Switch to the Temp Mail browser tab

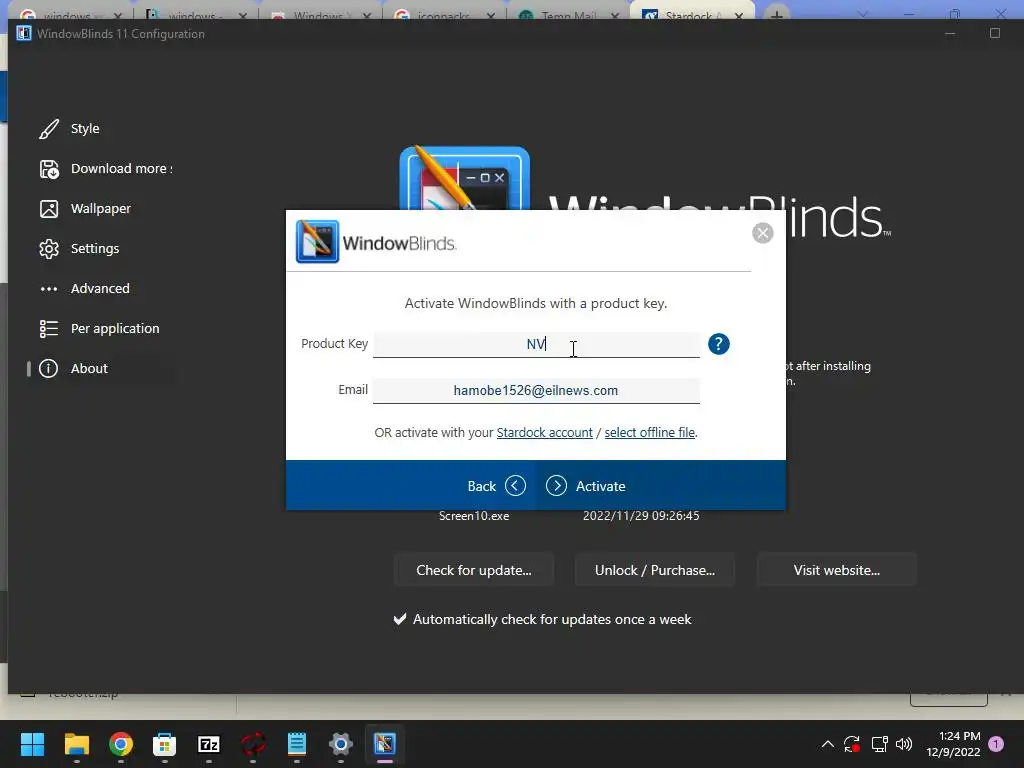567,14
